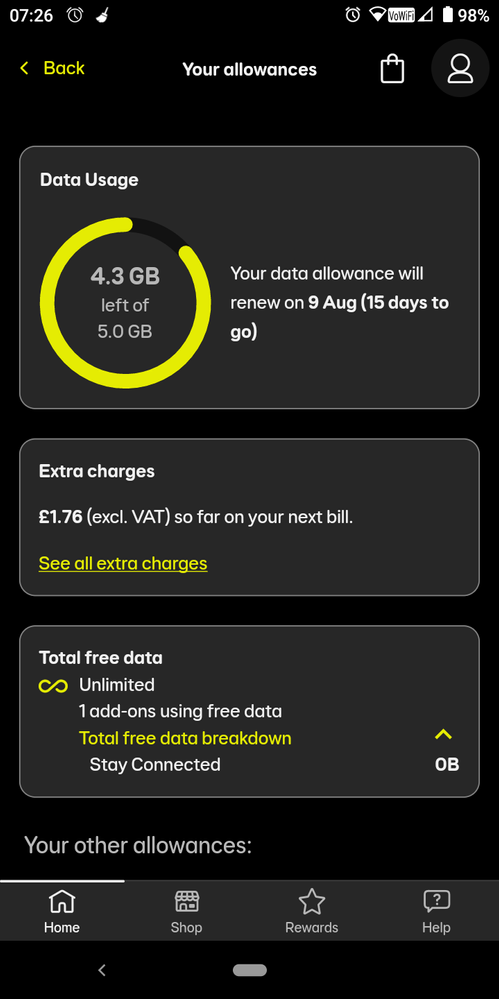
Task: Open the account profile icon
Action: [459, 68]
